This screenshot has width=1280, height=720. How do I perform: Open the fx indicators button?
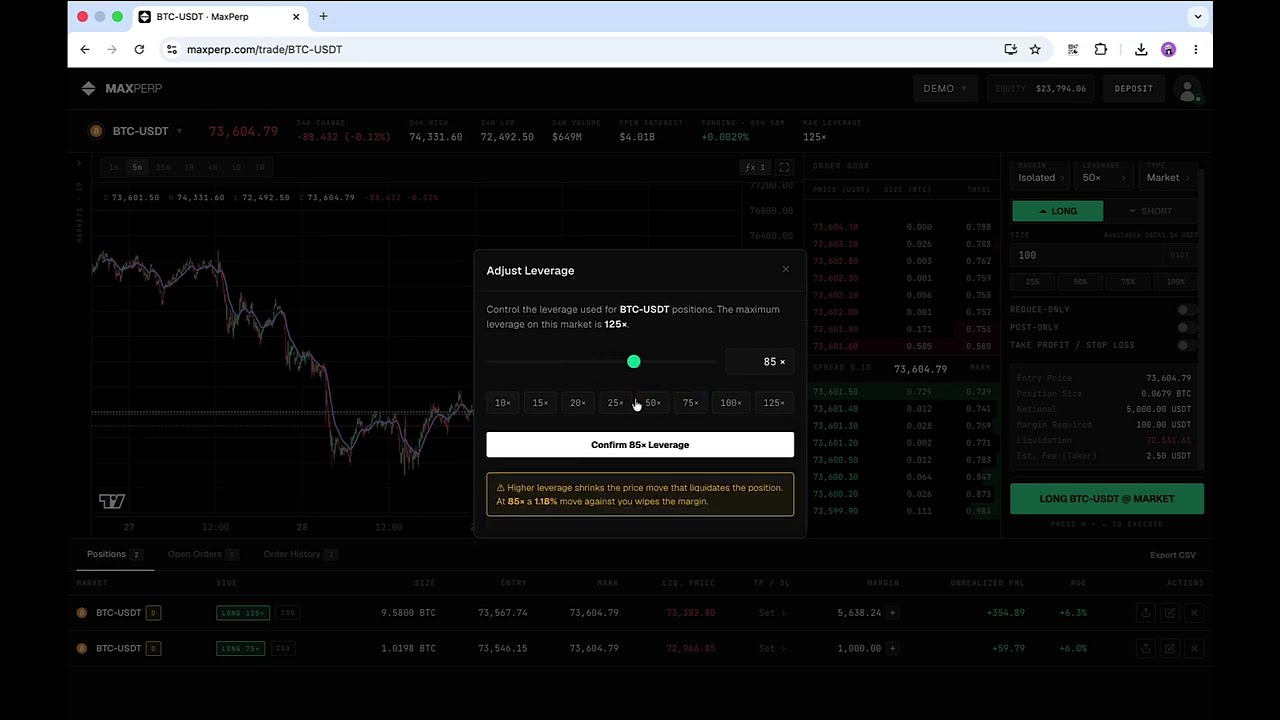coord(755,167)
